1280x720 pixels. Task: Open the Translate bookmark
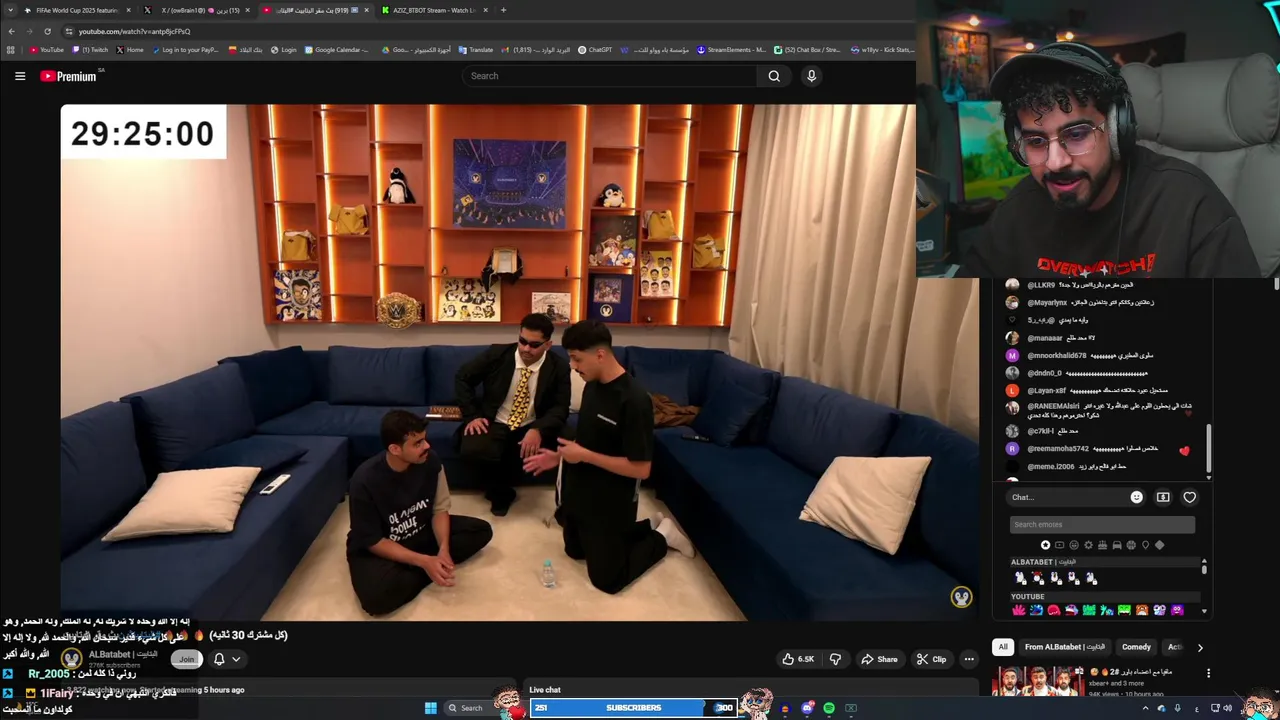(476, 50)
